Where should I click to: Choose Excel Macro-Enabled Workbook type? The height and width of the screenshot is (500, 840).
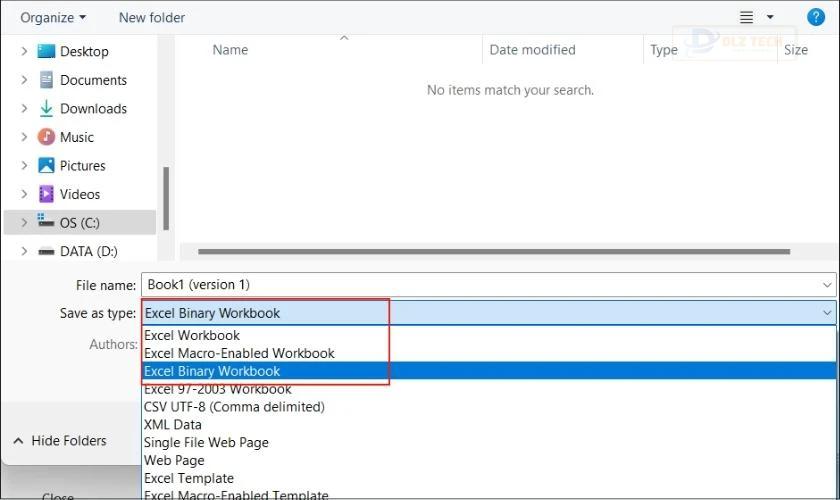(489, 353)
